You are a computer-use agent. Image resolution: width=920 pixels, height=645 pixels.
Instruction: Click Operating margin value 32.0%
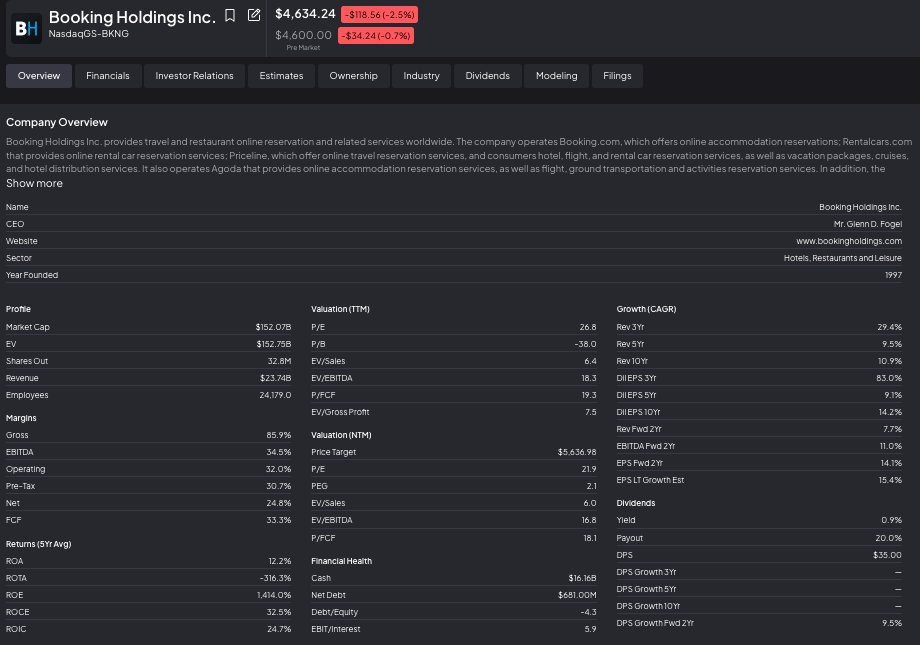279,469
